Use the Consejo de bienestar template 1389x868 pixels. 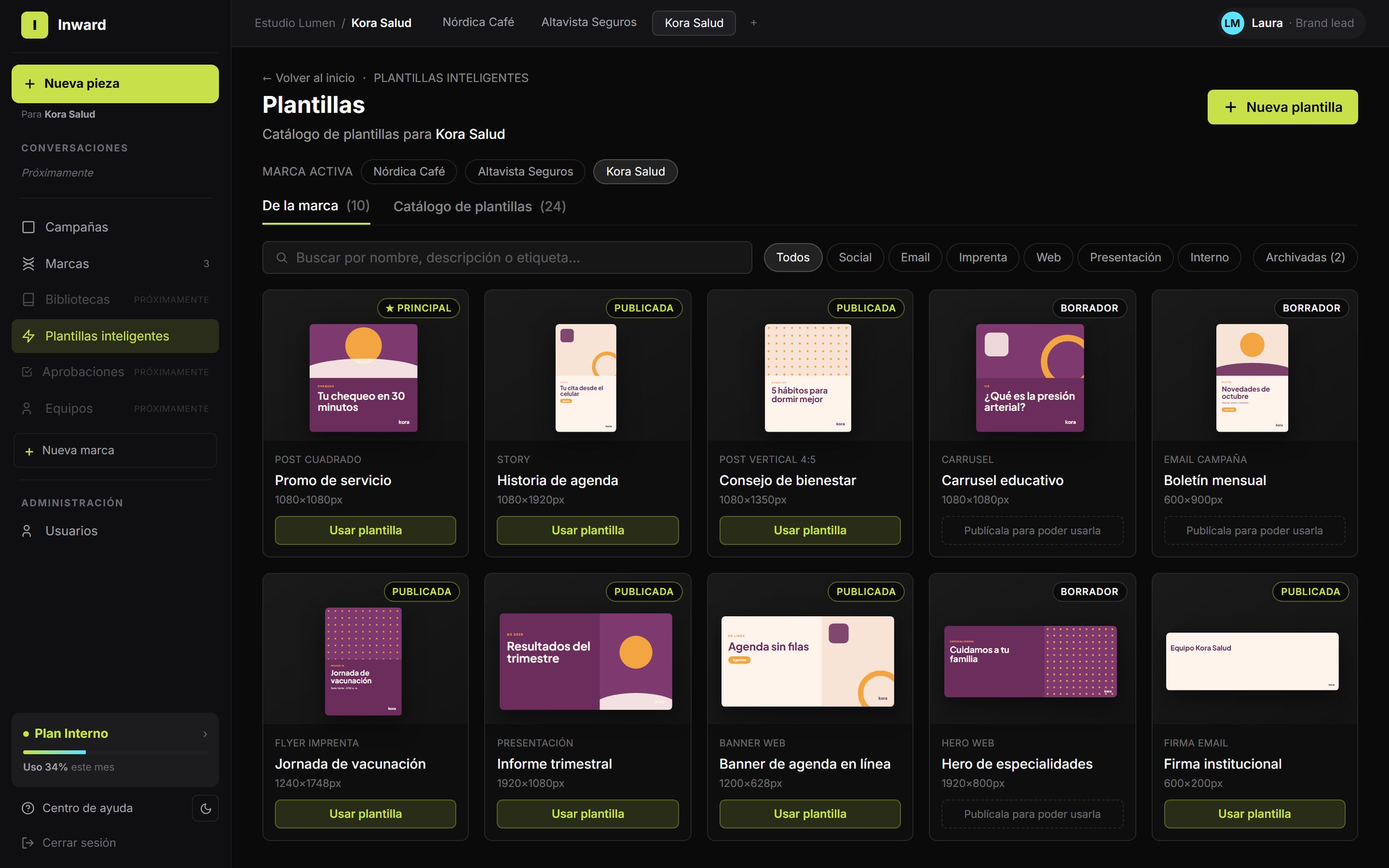point(810,531)
